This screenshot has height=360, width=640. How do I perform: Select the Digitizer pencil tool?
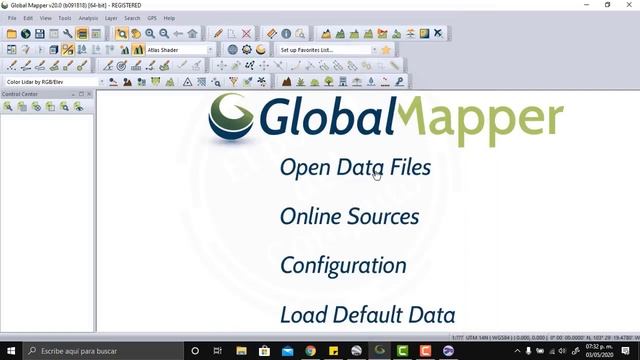click(x=218, y=34)
